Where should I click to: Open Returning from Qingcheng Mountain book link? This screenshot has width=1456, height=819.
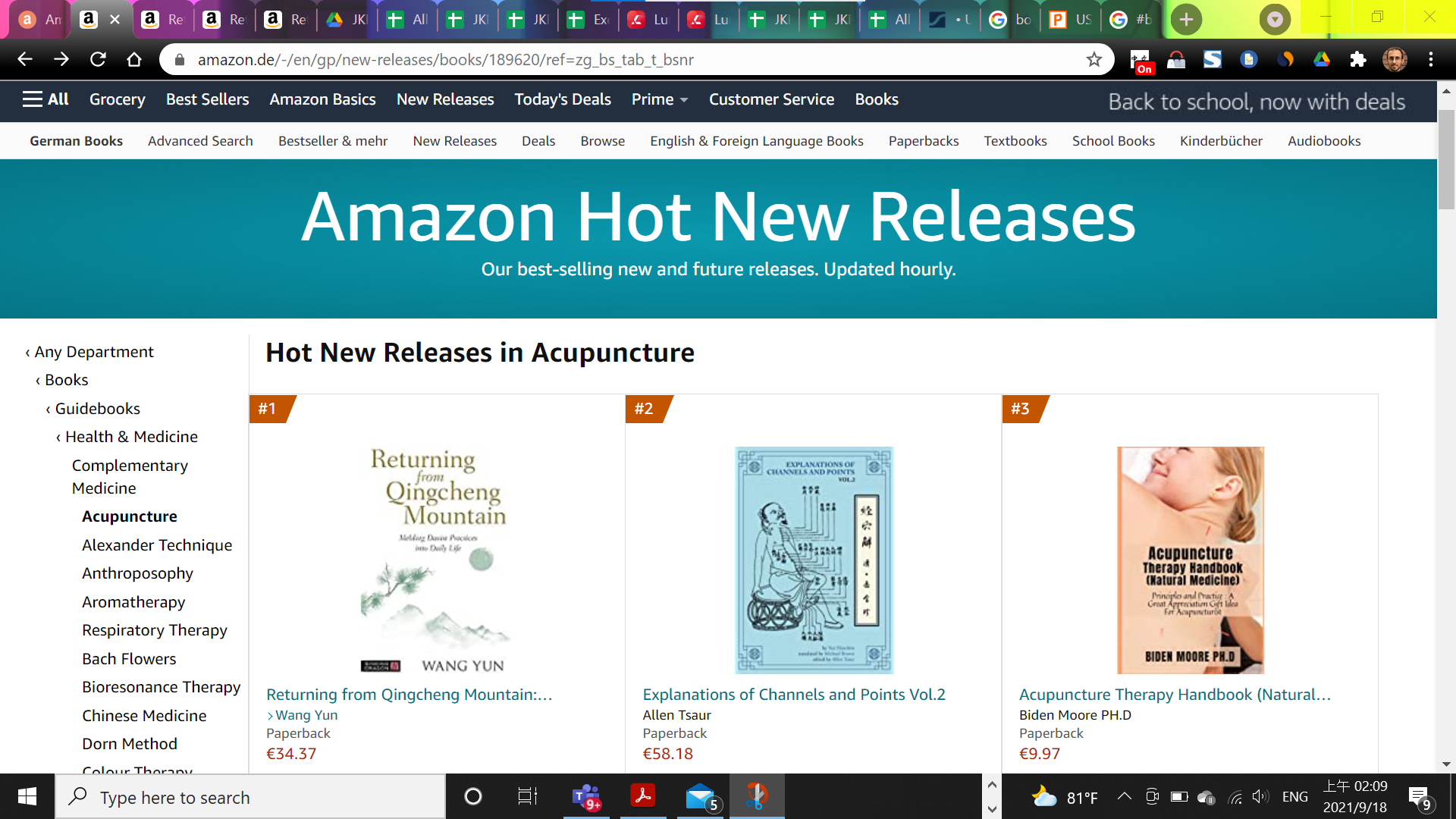point(409,695)
